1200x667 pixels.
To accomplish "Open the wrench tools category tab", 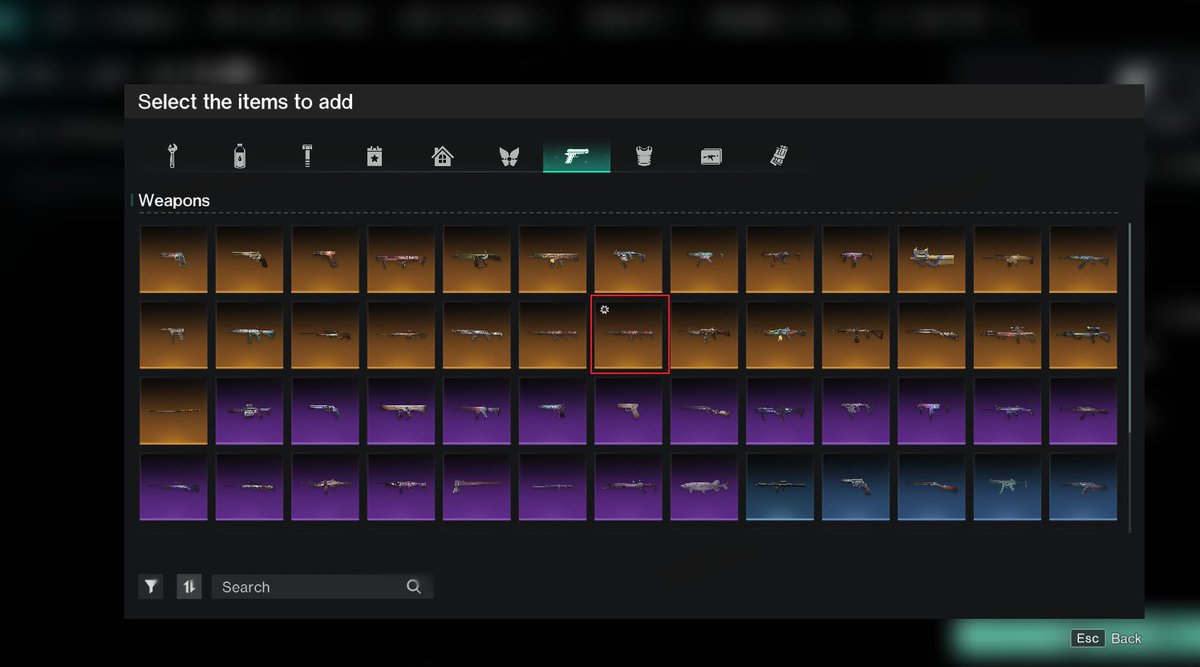I will 173,156.
